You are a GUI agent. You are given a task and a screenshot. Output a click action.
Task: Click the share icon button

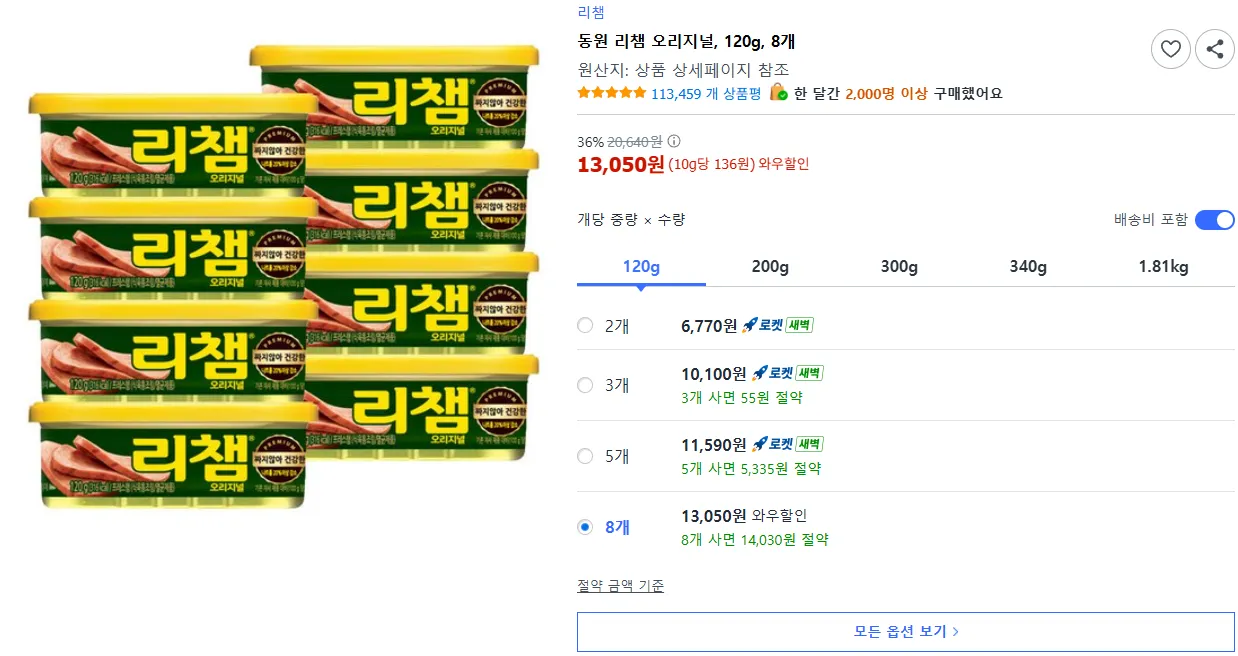pos(1215,49)
